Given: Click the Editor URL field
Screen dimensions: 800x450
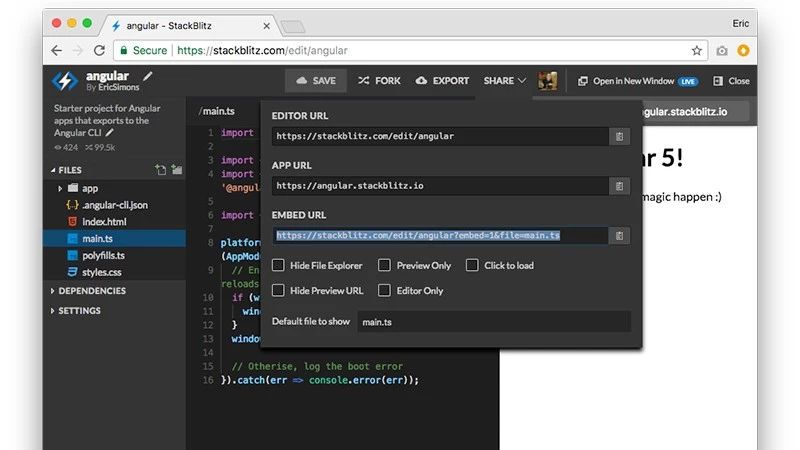Looking at the screenshot, I should (x=440, y=136).
